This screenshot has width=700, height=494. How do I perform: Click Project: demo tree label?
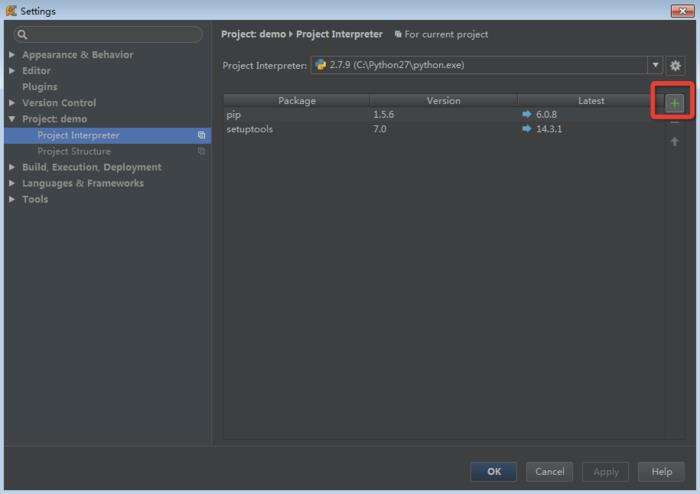coord(54,119)
